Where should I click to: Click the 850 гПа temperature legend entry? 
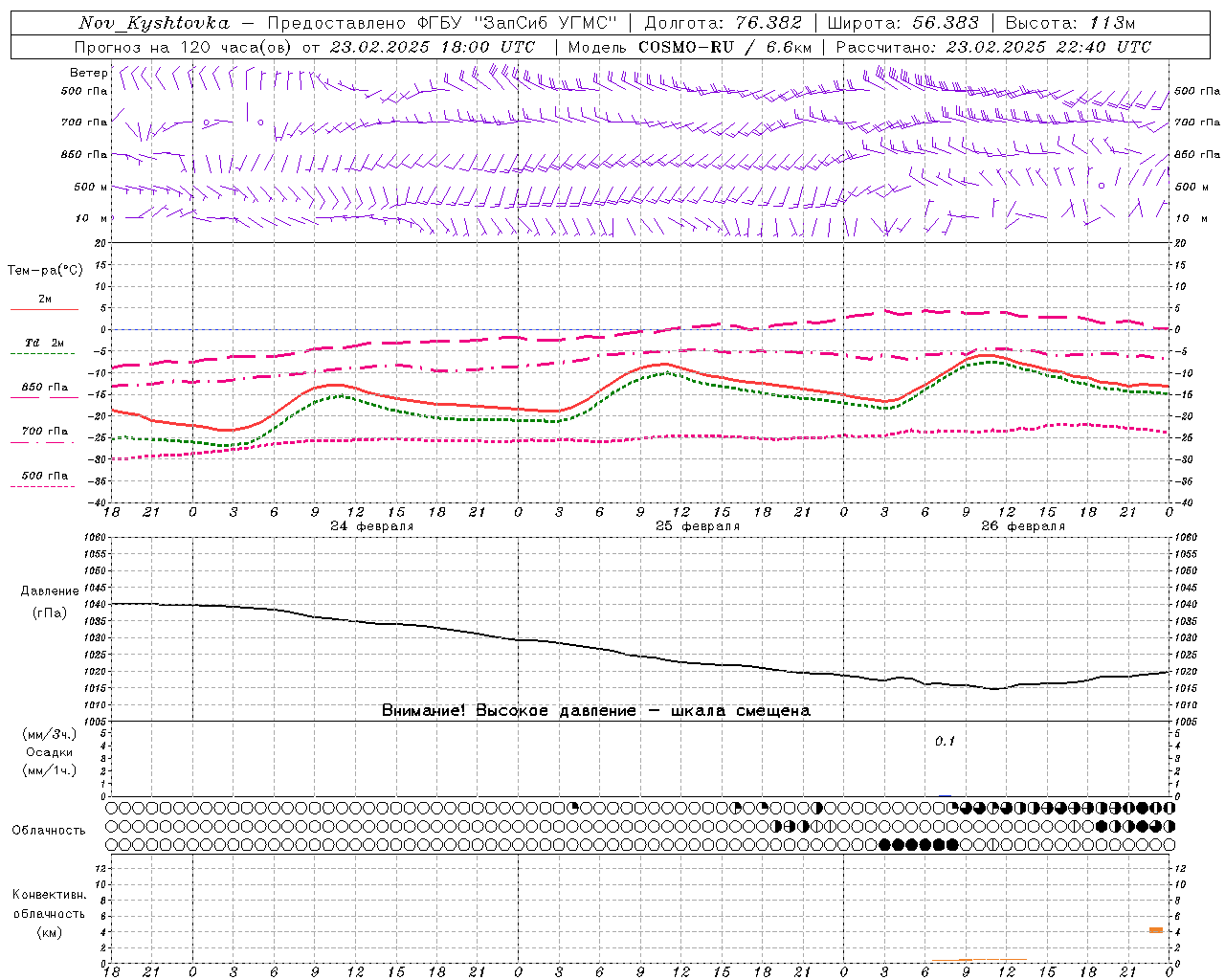[x=44, y=388]
